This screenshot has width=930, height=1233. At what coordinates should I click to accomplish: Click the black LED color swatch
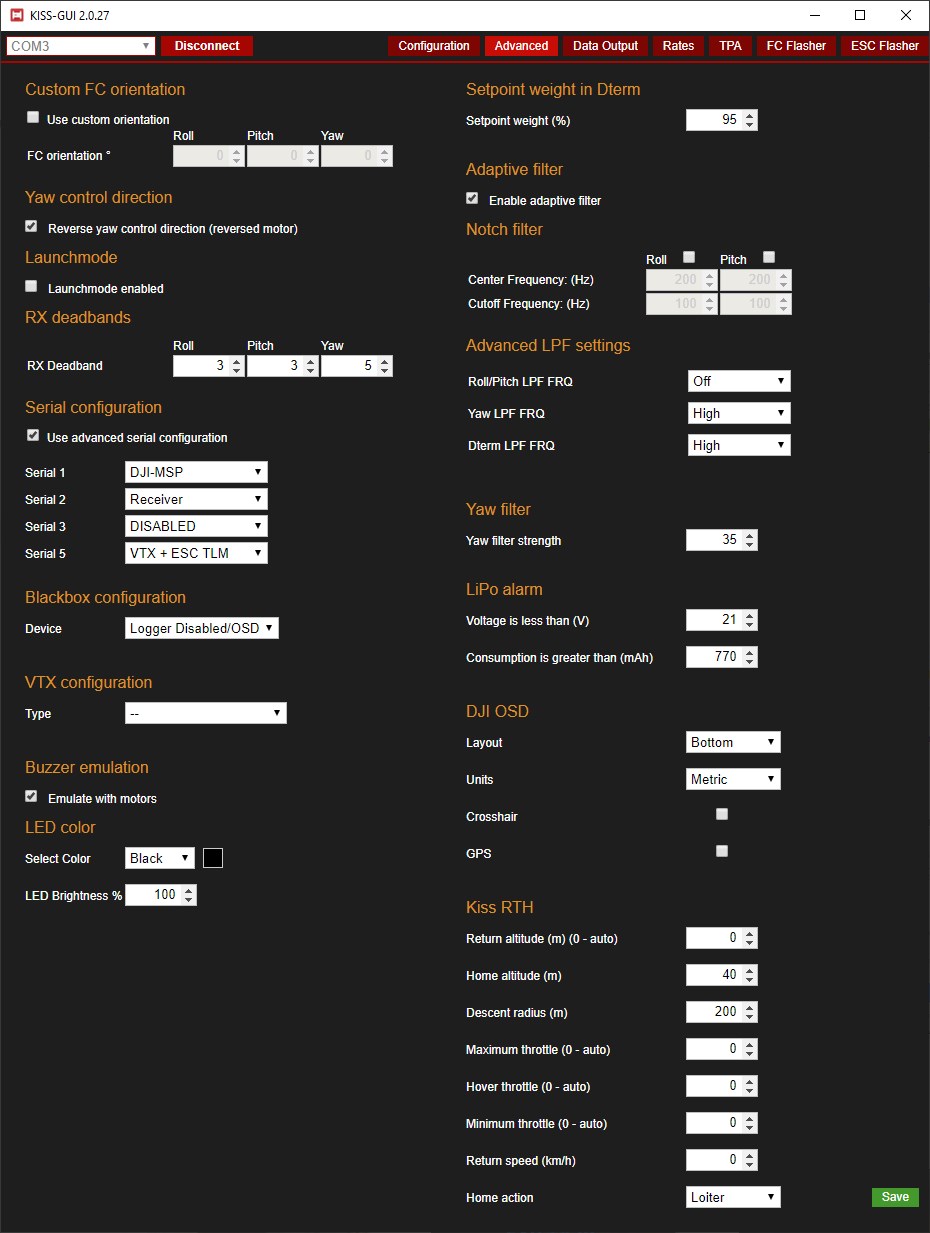(x=213, y=858)
